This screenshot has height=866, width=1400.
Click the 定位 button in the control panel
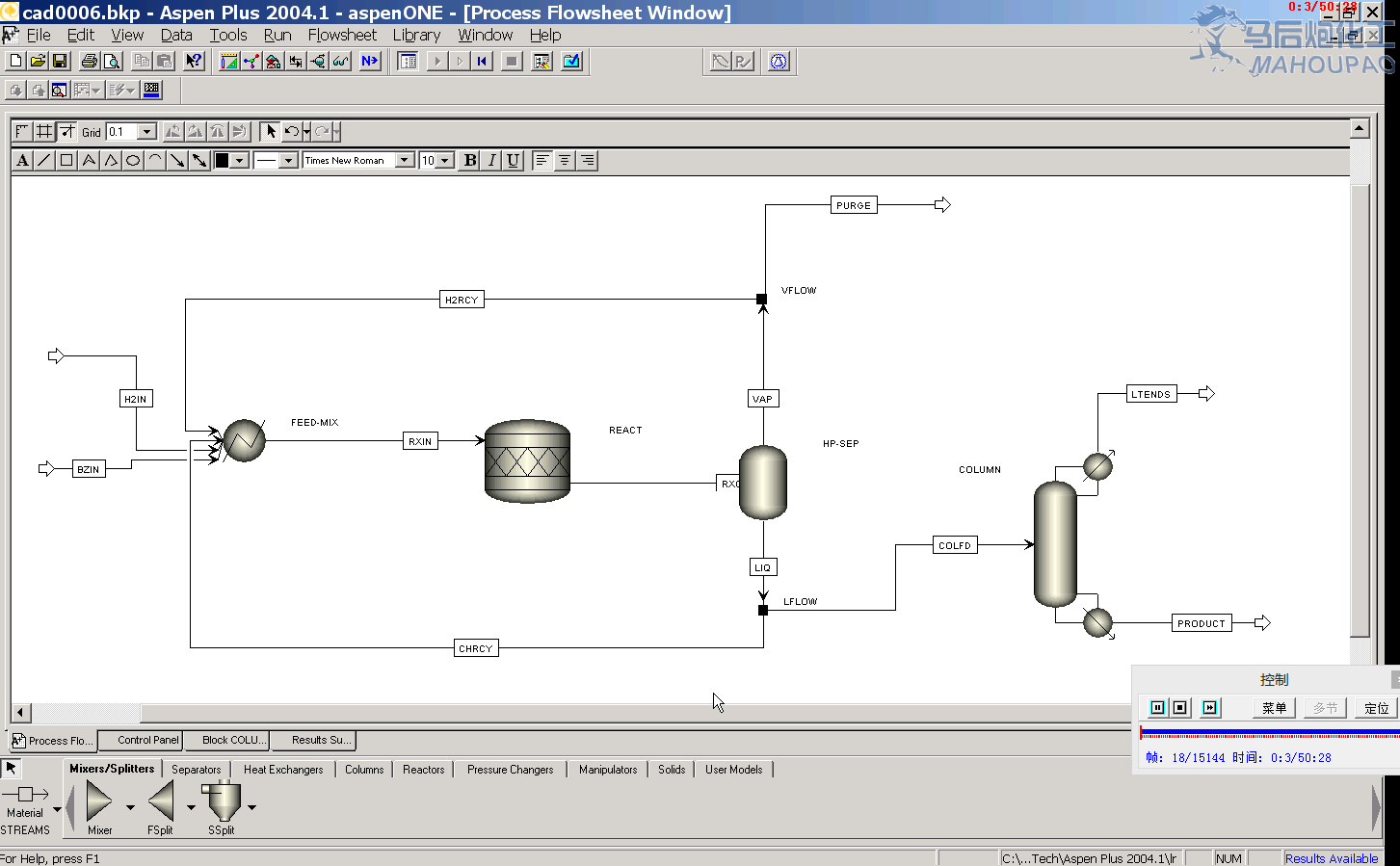pos(1377,707)
